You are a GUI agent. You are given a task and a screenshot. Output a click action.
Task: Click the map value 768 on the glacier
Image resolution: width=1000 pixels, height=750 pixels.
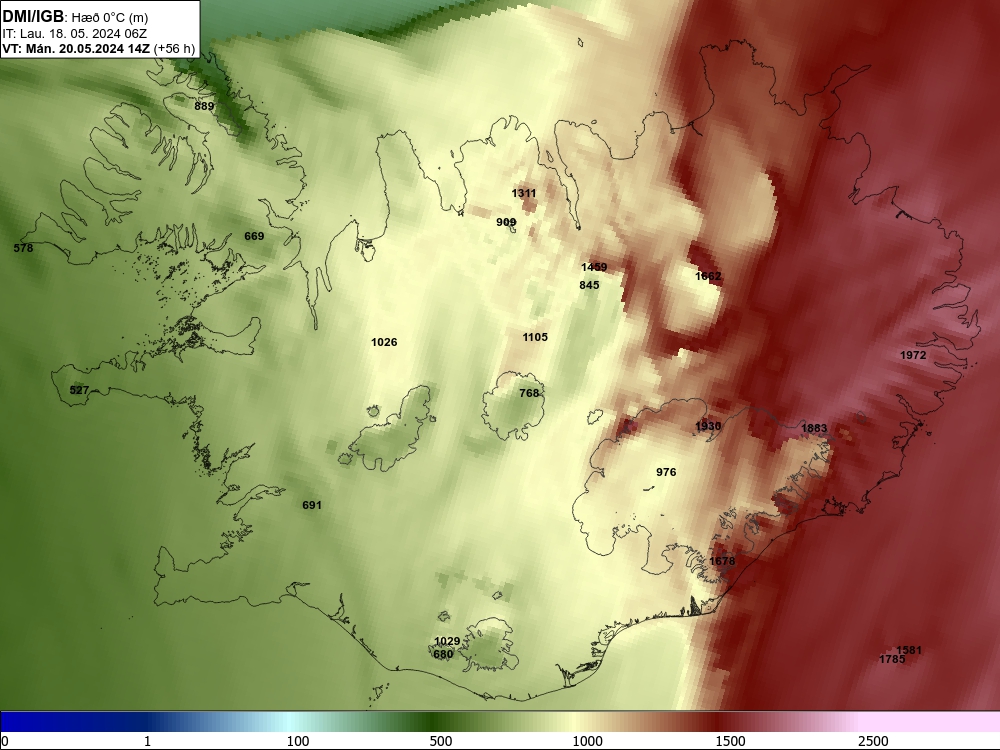[529, 393]
